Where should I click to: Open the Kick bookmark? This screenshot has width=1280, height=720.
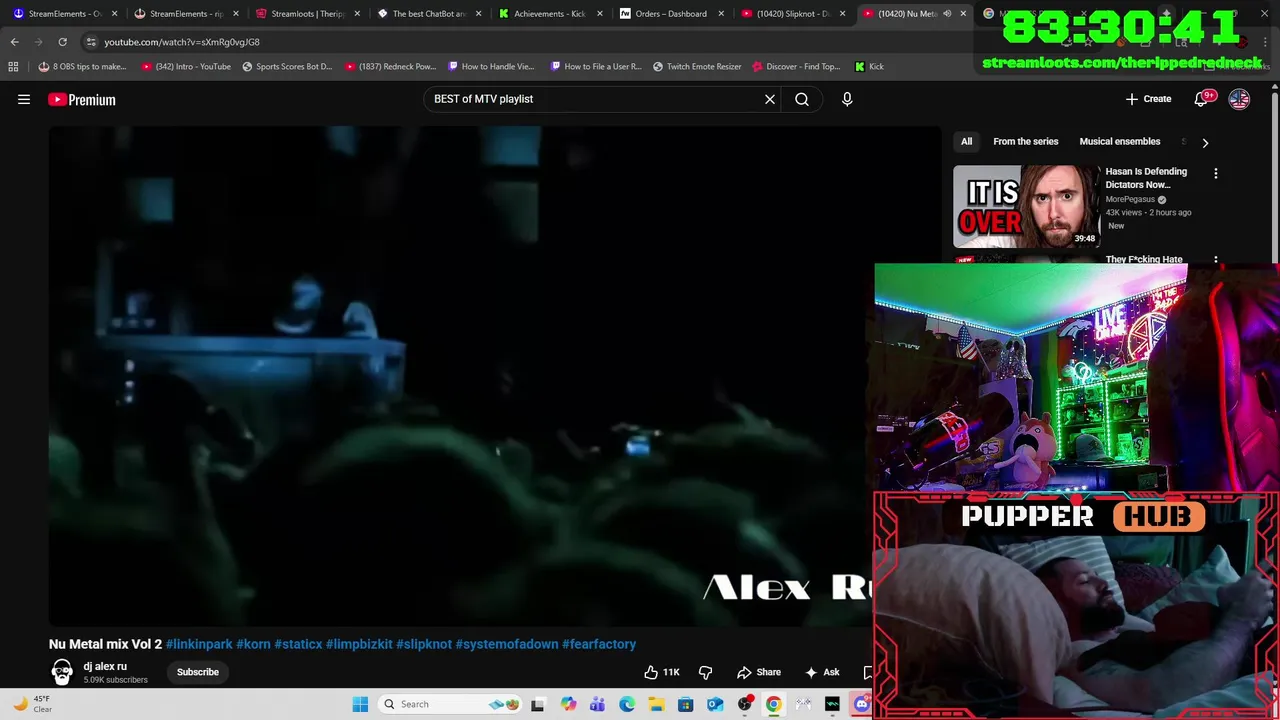pyautogui.click(x=869, y=66)
